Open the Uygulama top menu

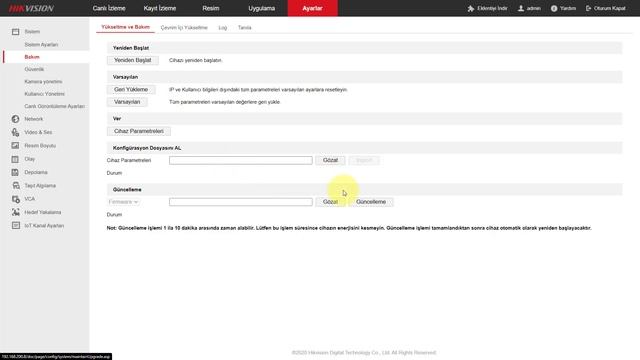click(x=262, y=8)
